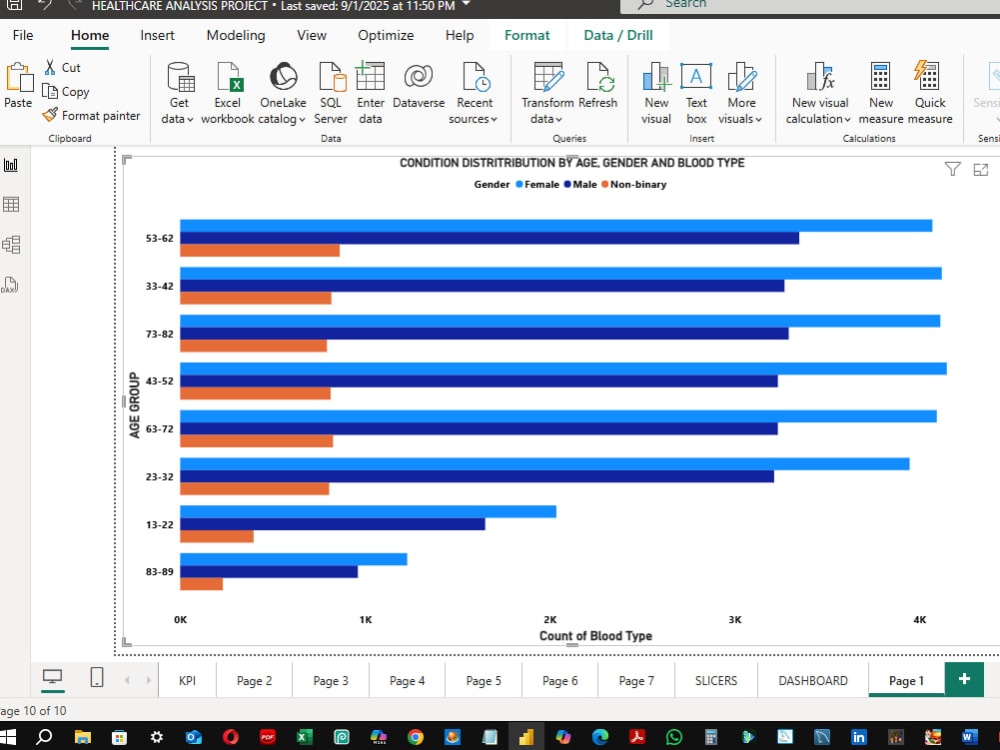Click the Undo arrow in title bar
1000x750 pixels.
pyautogui.click(x=45, y=5)
